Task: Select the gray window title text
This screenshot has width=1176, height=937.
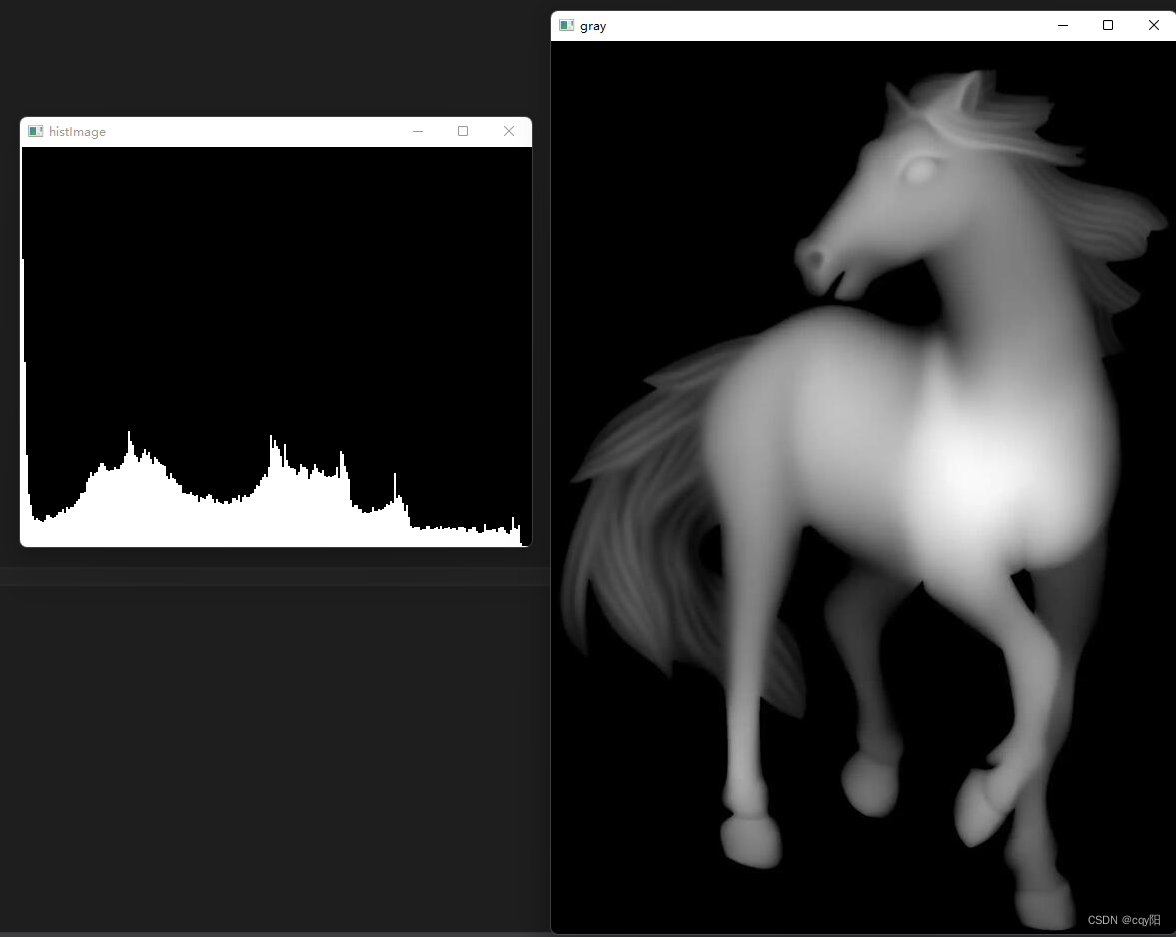Action: (593, 26)
